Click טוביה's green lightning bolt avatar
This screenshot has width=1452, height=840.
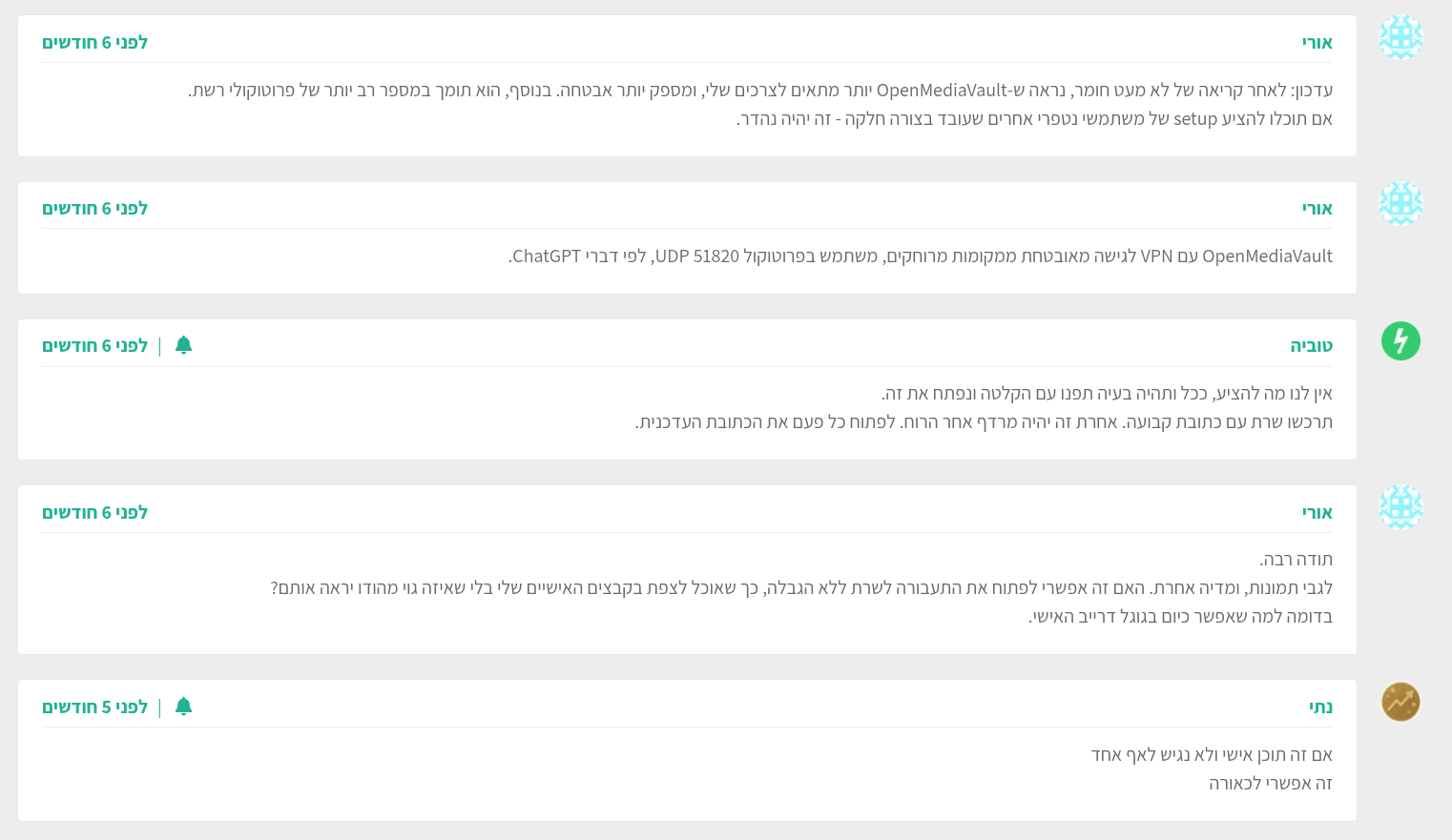1400,341
